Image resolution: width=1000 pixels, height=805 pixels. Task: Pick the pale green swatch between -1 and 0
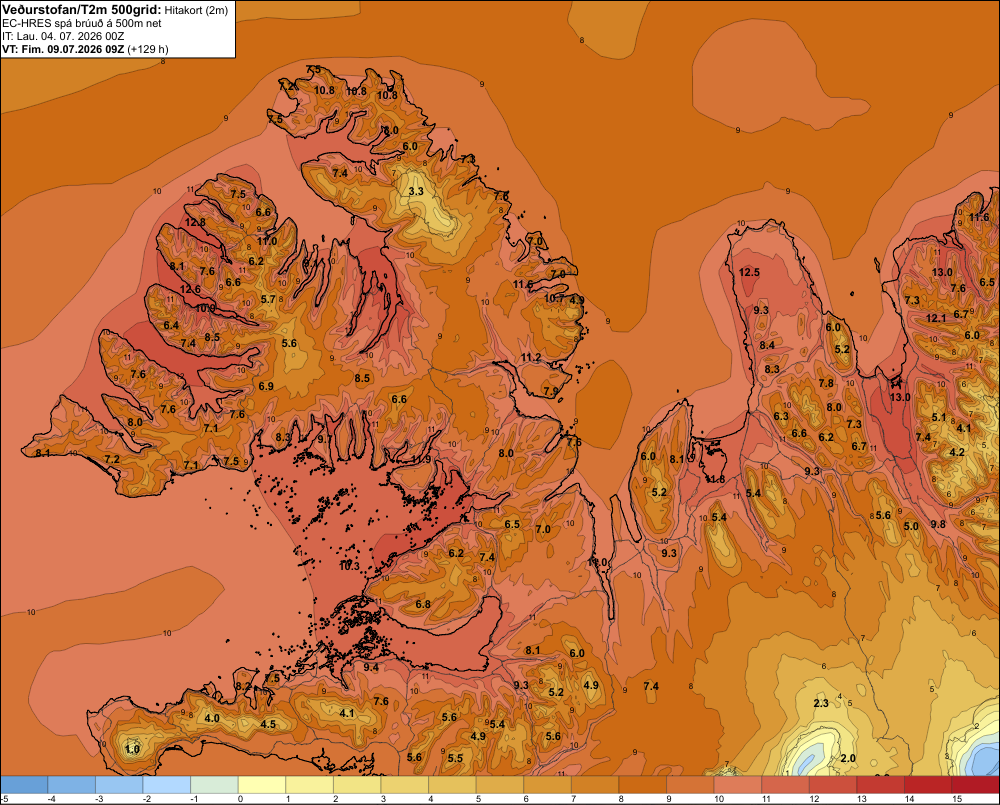point(214,785)
